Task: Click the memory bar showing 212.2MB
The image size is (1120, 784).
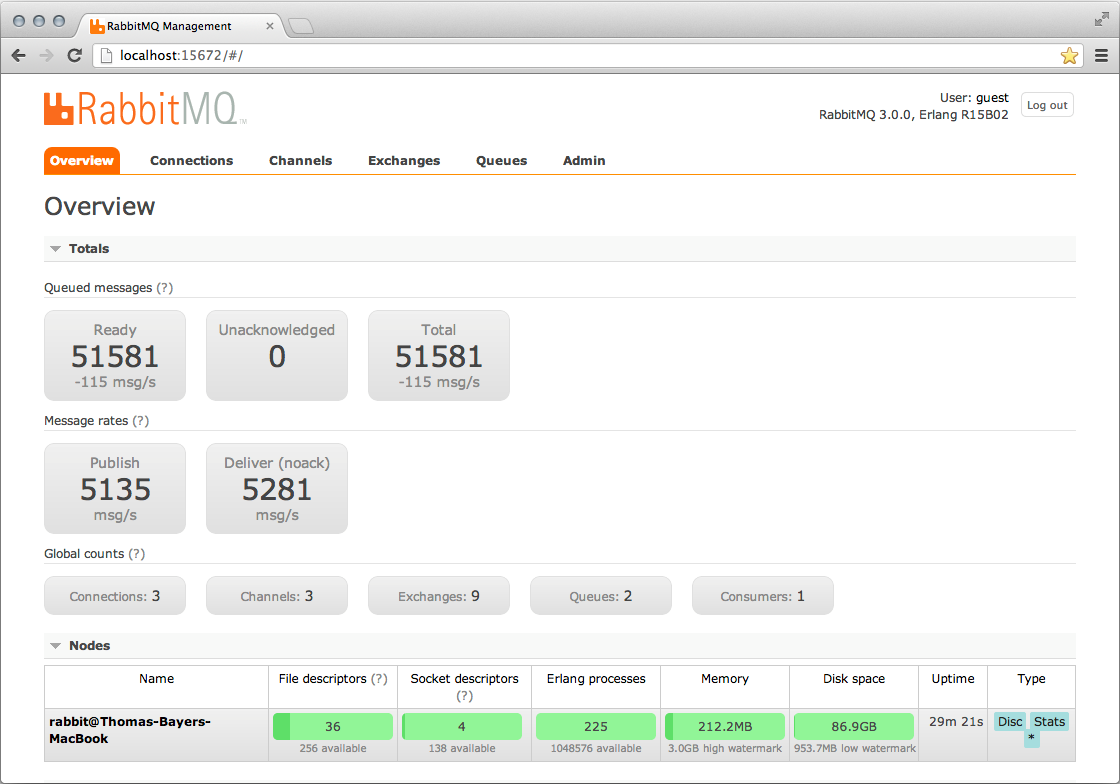Action: pyautogui.click(x=725, y=726)
